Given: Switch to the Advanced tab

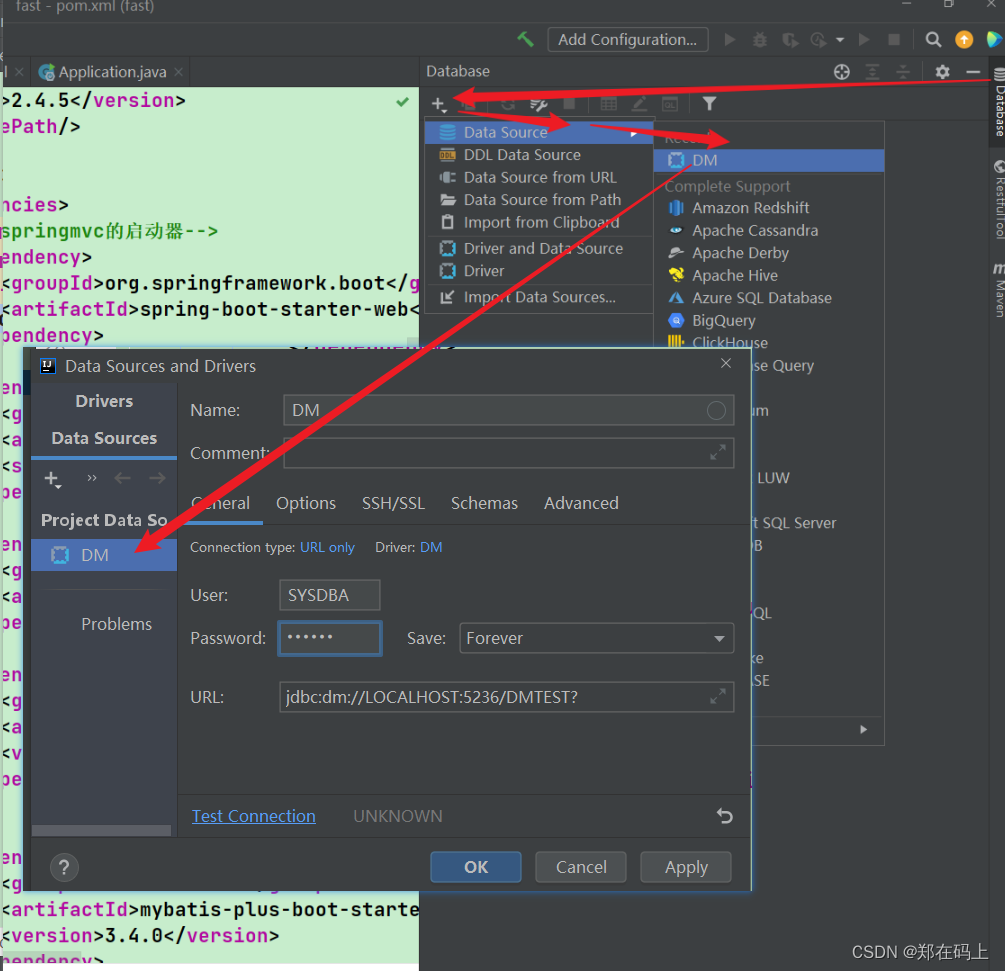Looking at the screenshot, I should coord(581,504).
